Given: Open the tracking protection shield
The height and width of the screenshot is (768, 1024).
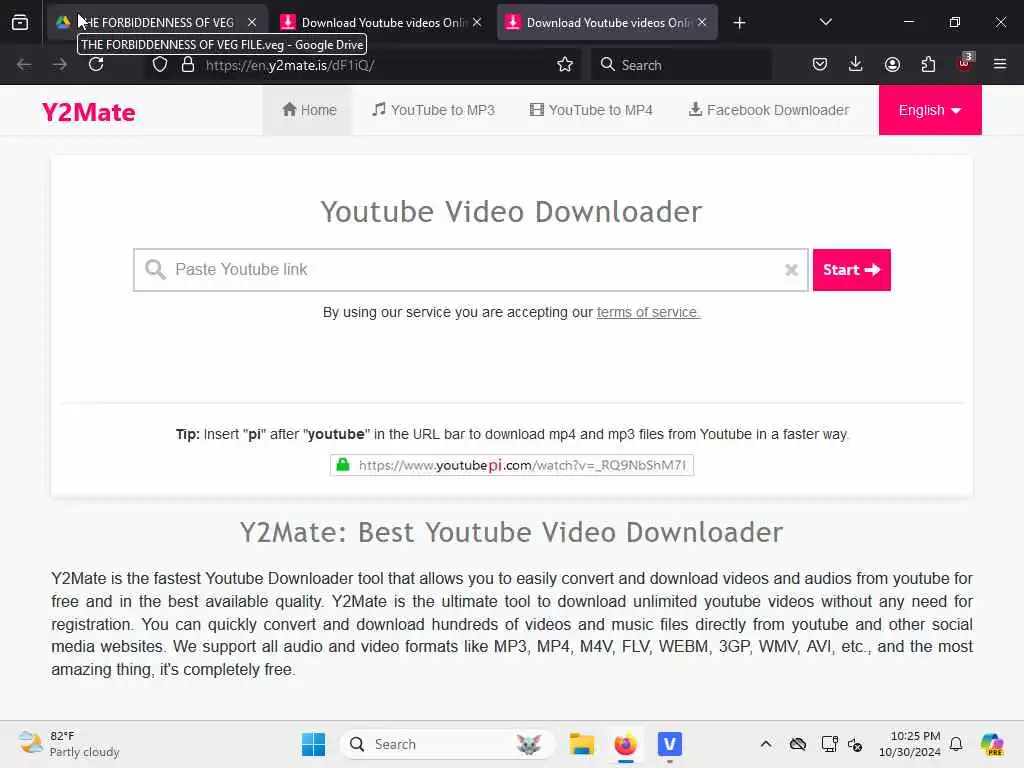Looking at the screenshot, I should pos(160,65).
